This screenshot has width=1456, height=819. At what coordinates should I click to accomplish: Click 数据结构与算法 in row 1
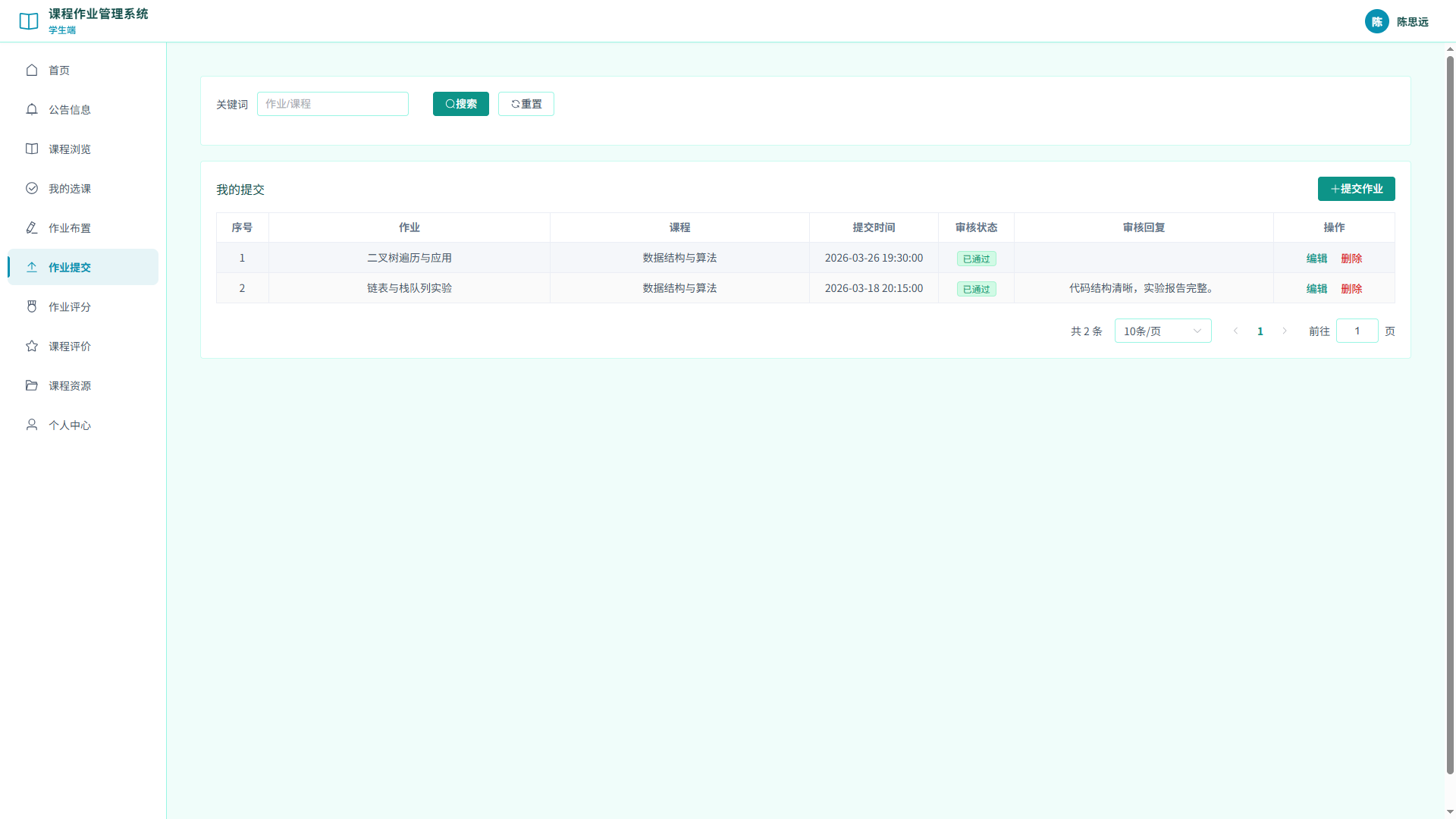coord(679,258)
